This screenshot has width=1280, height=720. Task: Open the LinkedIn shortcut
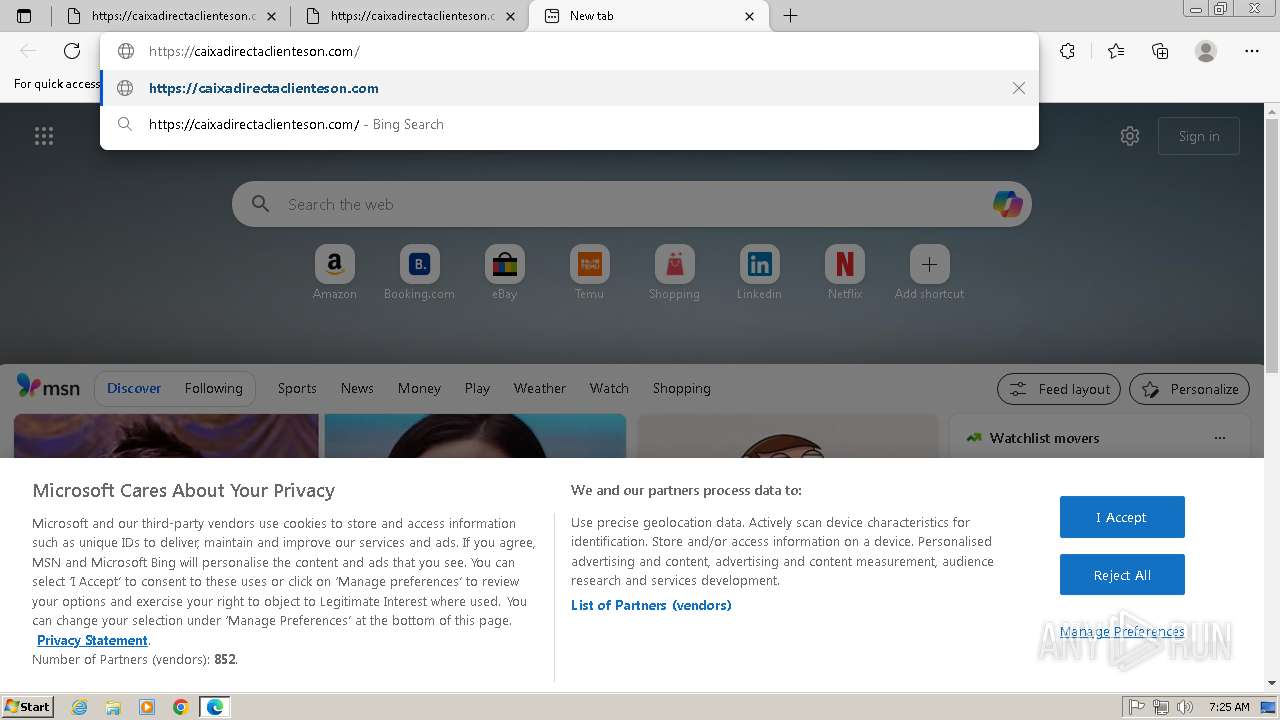760,273
